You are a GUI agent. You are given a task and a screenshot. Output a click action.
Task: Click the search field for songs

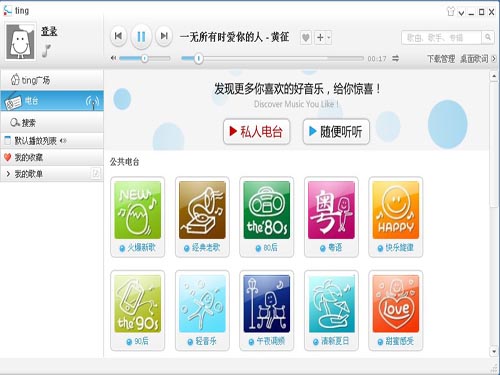pos(441,37)
